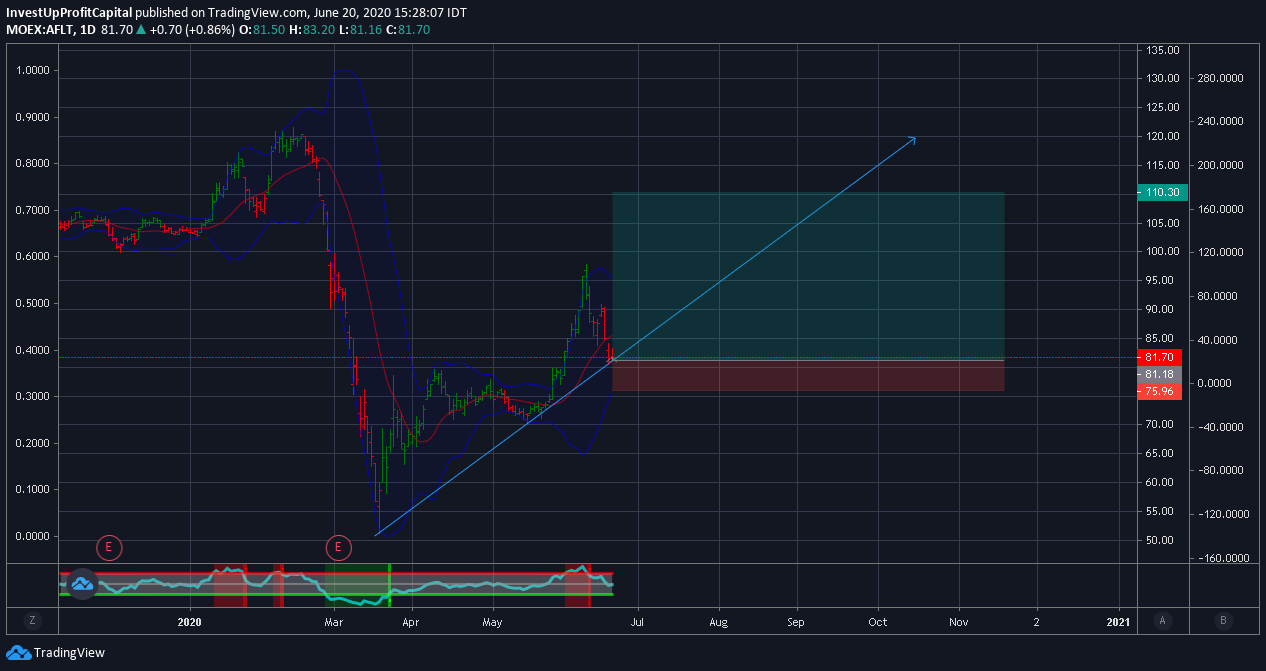Click the Oct label on the time axis

coord(878,622)
